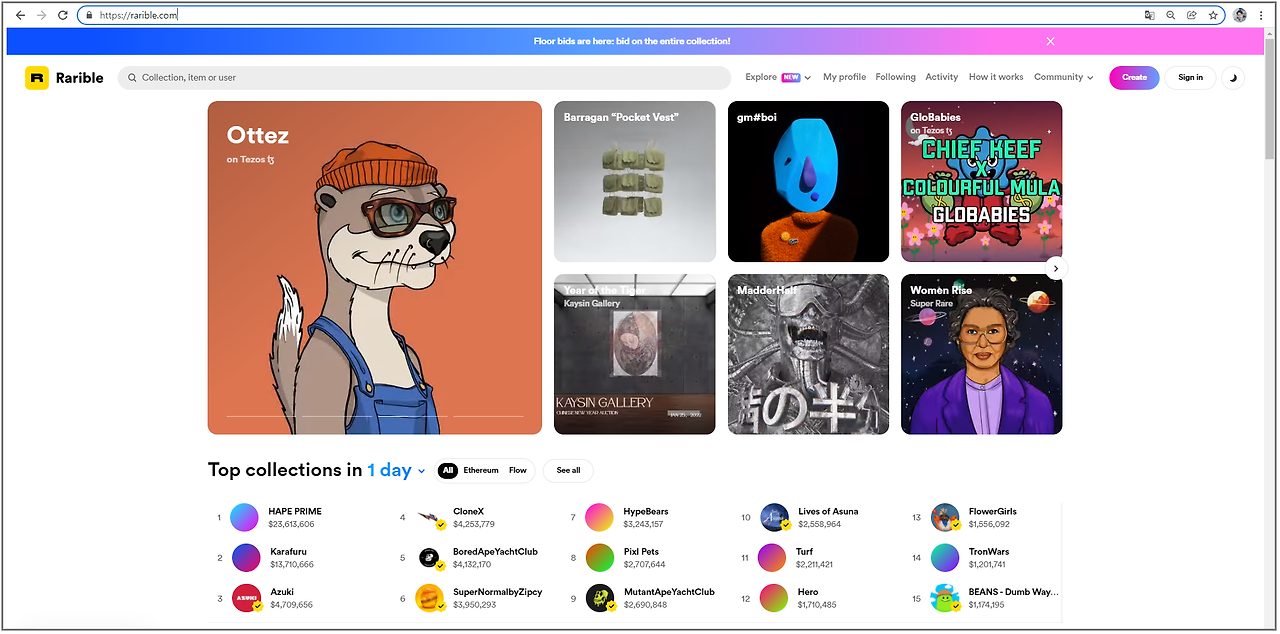Image resolution: width=1280 pixels, height=634 pixels.
Task: Open GloBabies featured card
Action: coord(982,182)
